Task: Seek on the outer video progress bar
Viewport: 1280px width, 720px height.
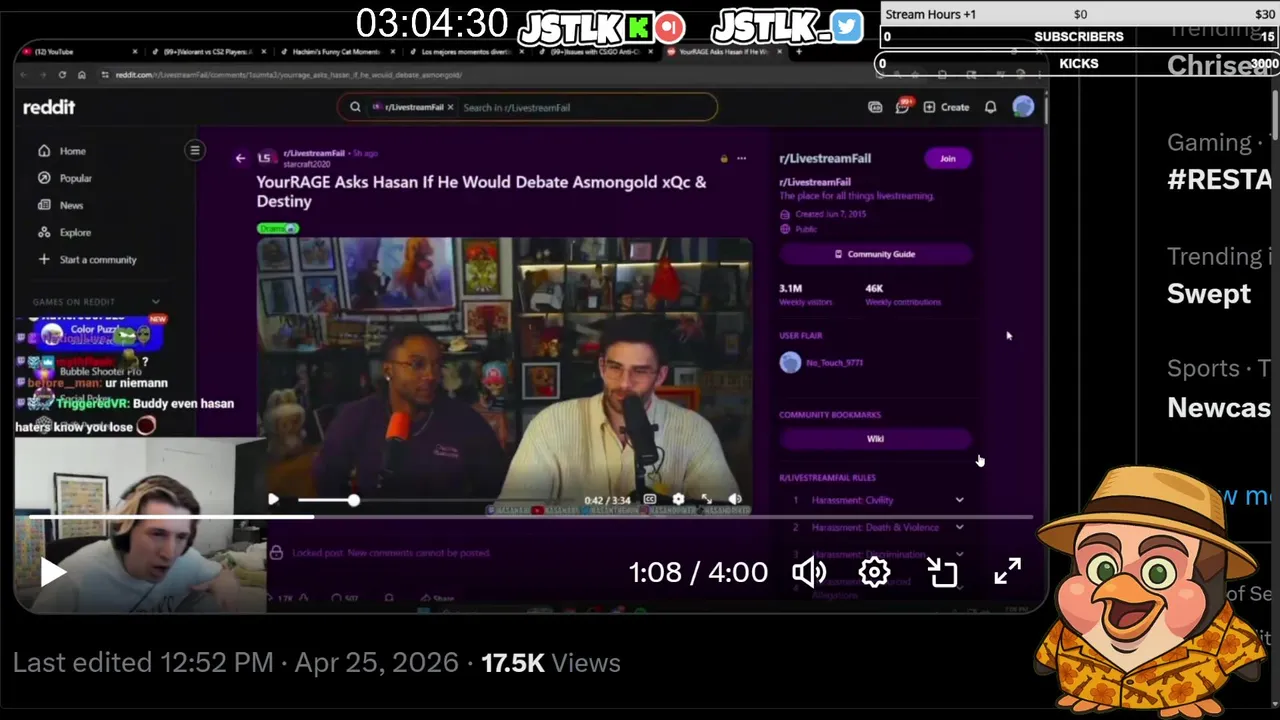Action: click(x=531, y=517)
